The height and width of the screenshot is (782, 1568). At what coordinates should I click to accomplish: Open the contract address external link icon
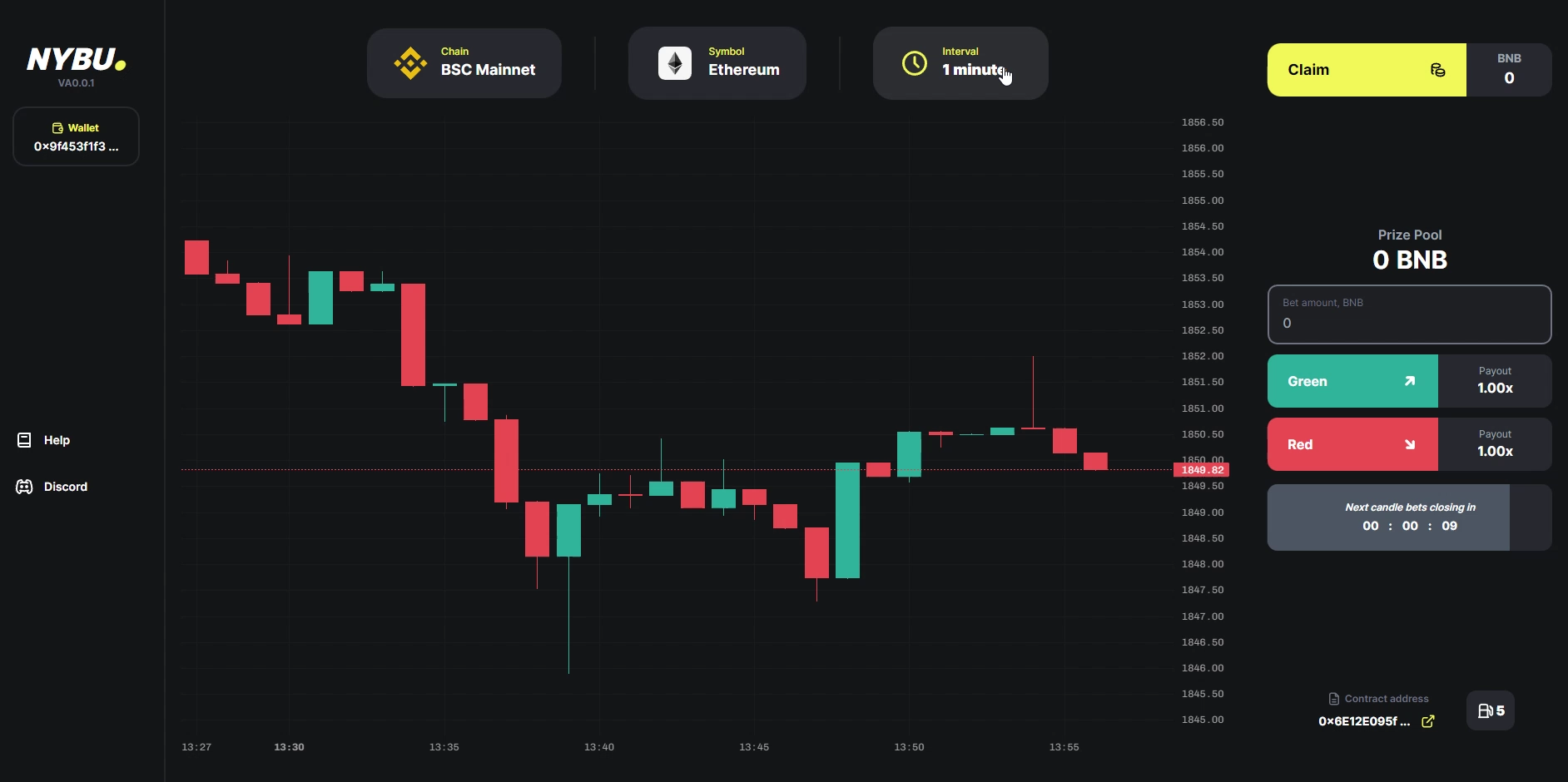pos(1428,721)
